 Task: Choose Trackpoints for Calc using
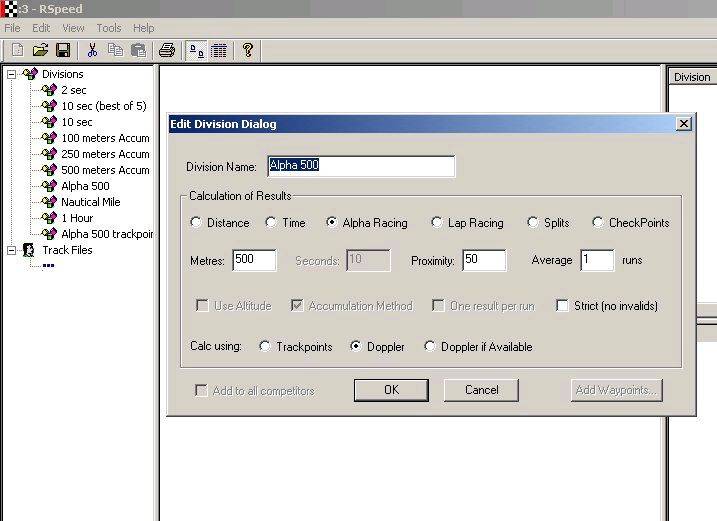click(x=265, y=347)
